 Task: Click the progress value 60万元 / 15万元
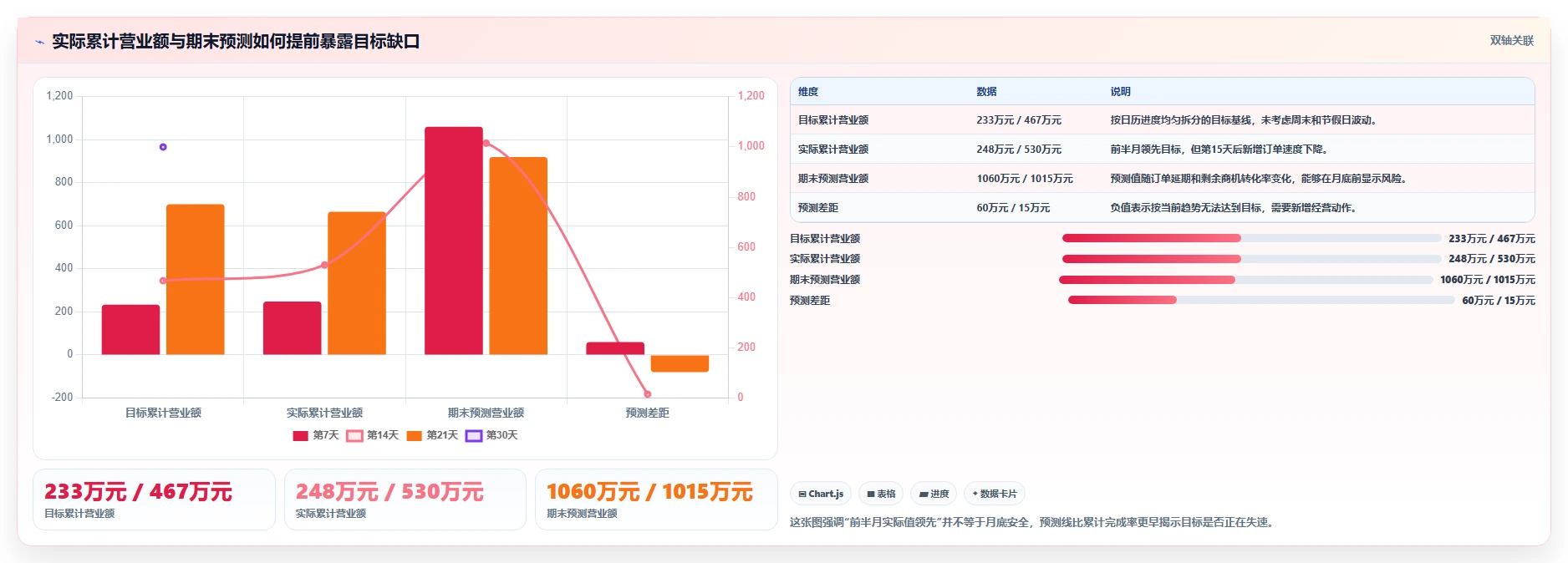click(1499, 301)
